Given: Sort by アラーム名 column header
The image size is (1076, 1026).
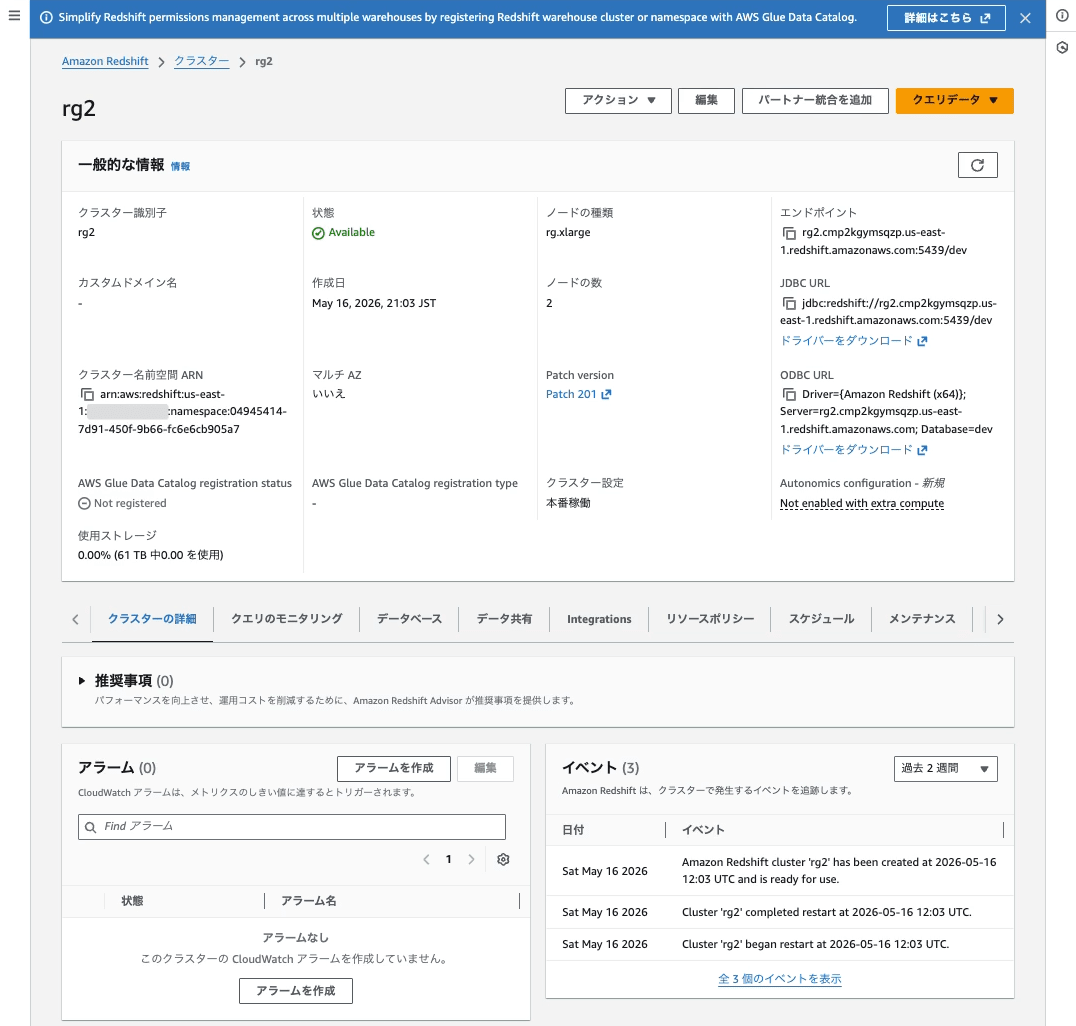Looking at the screenshot, I should point(308,900).
